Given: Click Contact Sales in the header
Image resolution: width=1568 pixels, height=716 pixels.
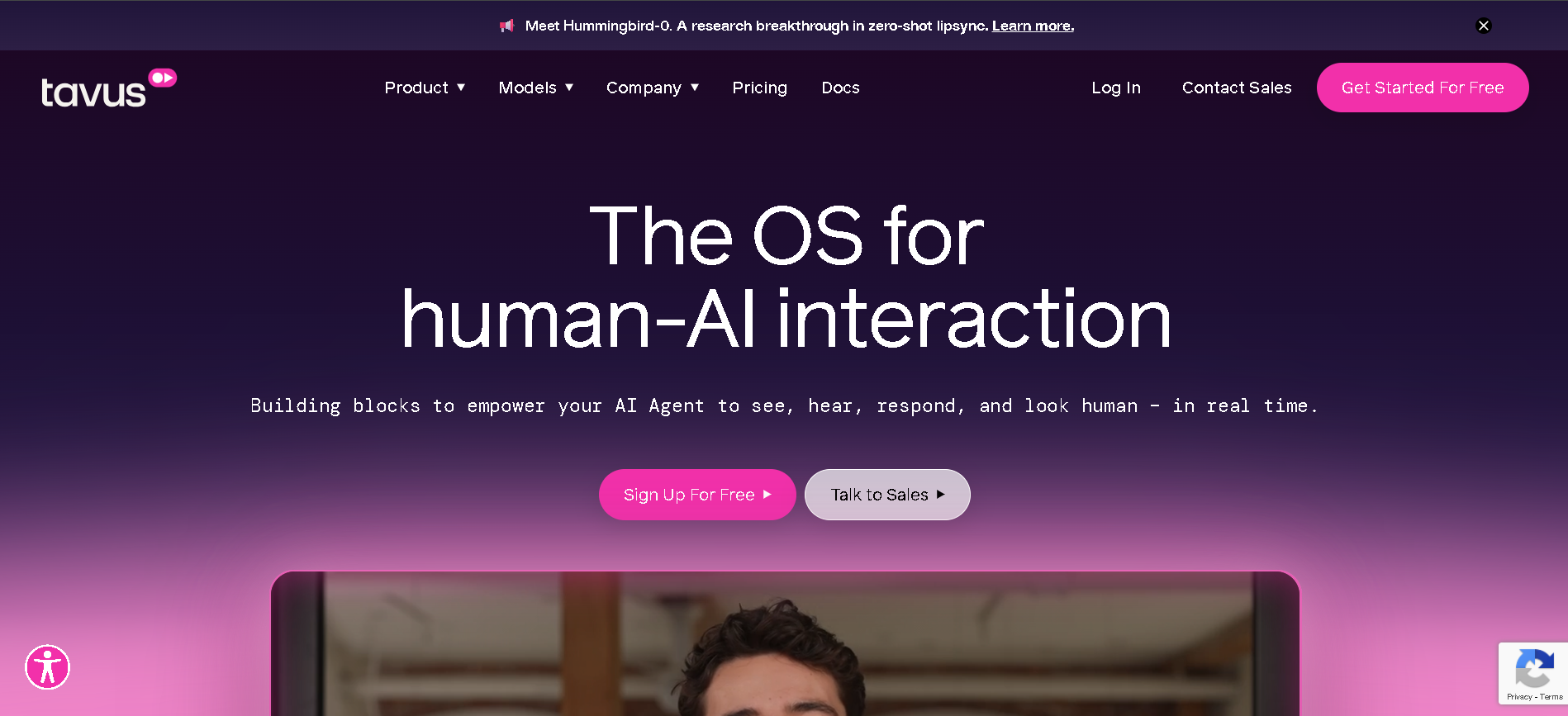Looking at the screenshot, I should 1237,88.
